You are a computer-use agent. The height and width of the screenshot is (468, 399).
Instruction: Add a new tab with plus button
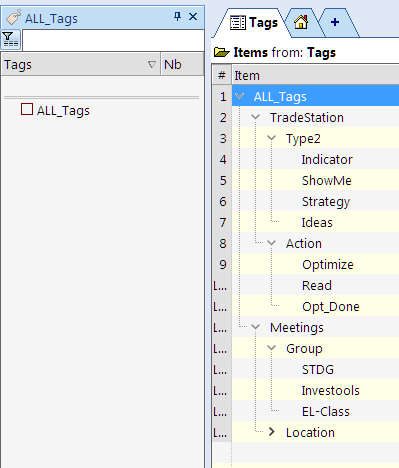point(335,22)
